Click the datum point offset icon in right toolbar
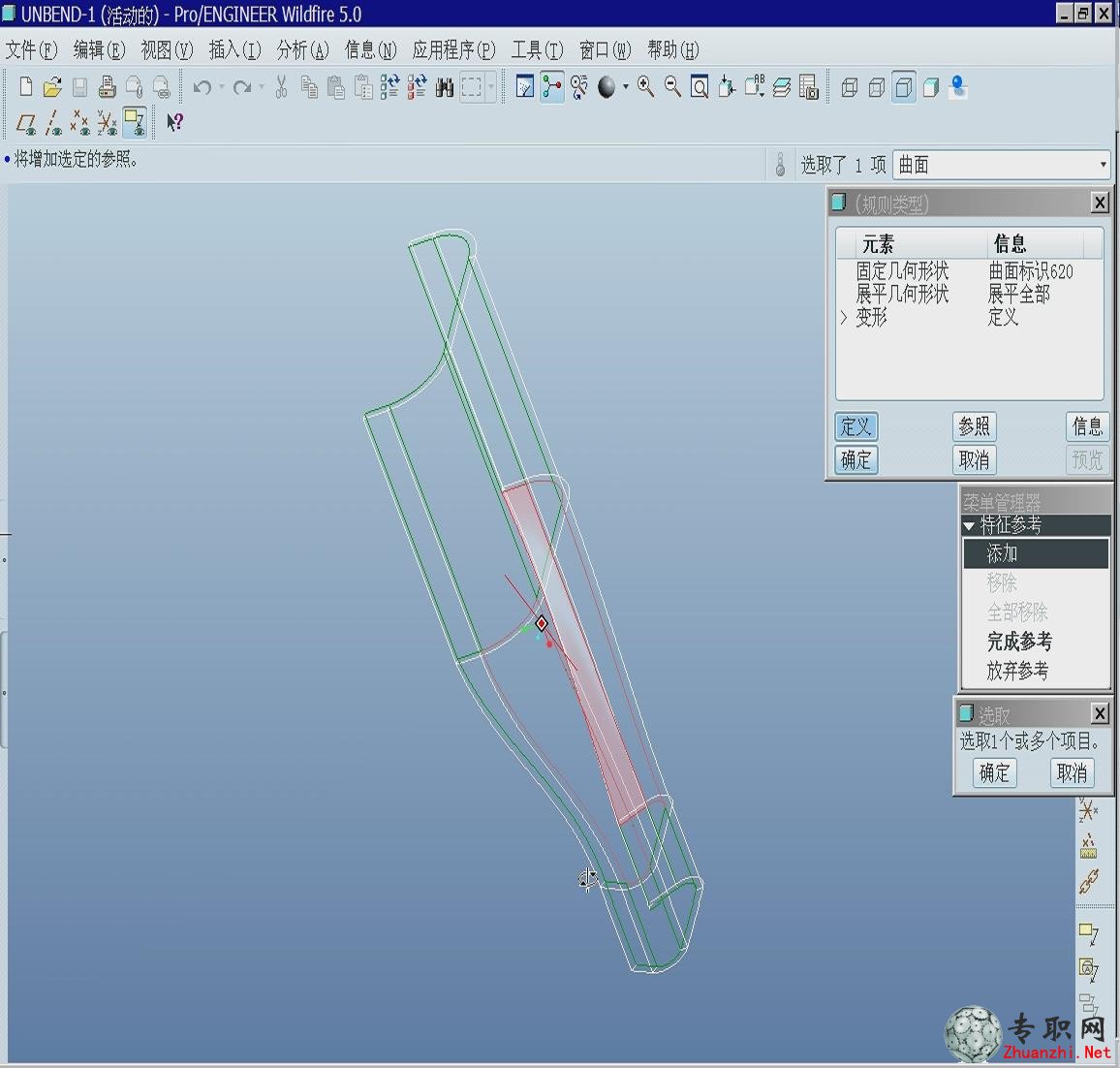Image resolution: width=1120 pixels, height=1068 pixels. pyautogui.click(x=1088, y=846)
